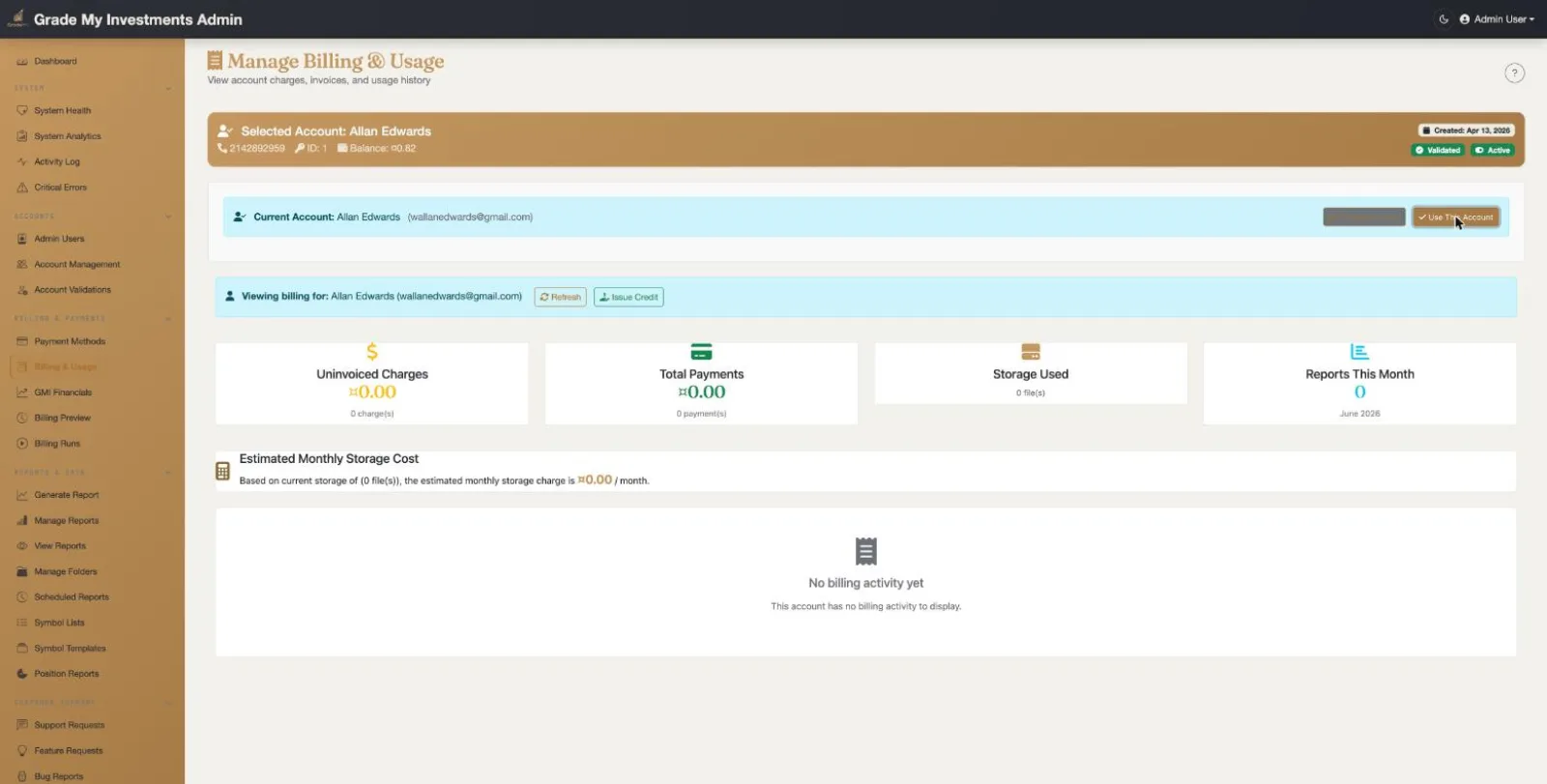Select Billing & Usage in the sidebar
This screenshot has height=784, width=1547.
pyautogui.click(x=65, y=367)
